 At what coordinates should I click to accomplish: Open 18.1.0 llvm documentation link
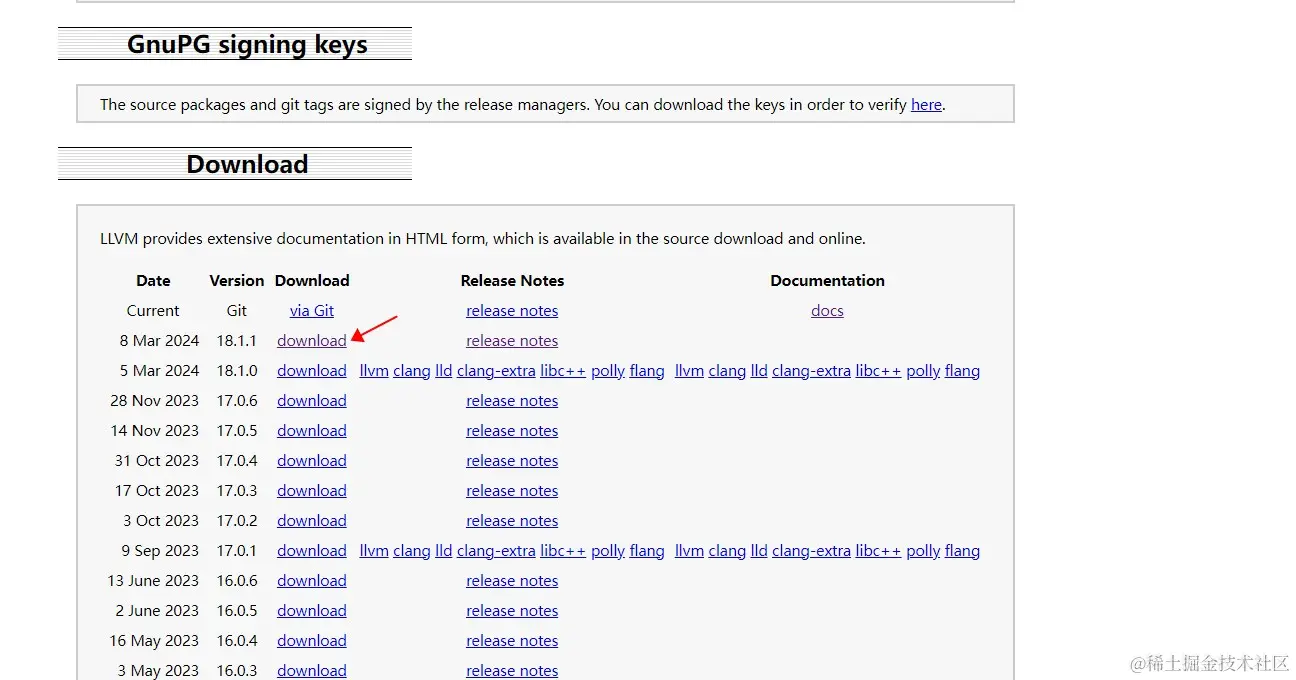tap(689, 371)
